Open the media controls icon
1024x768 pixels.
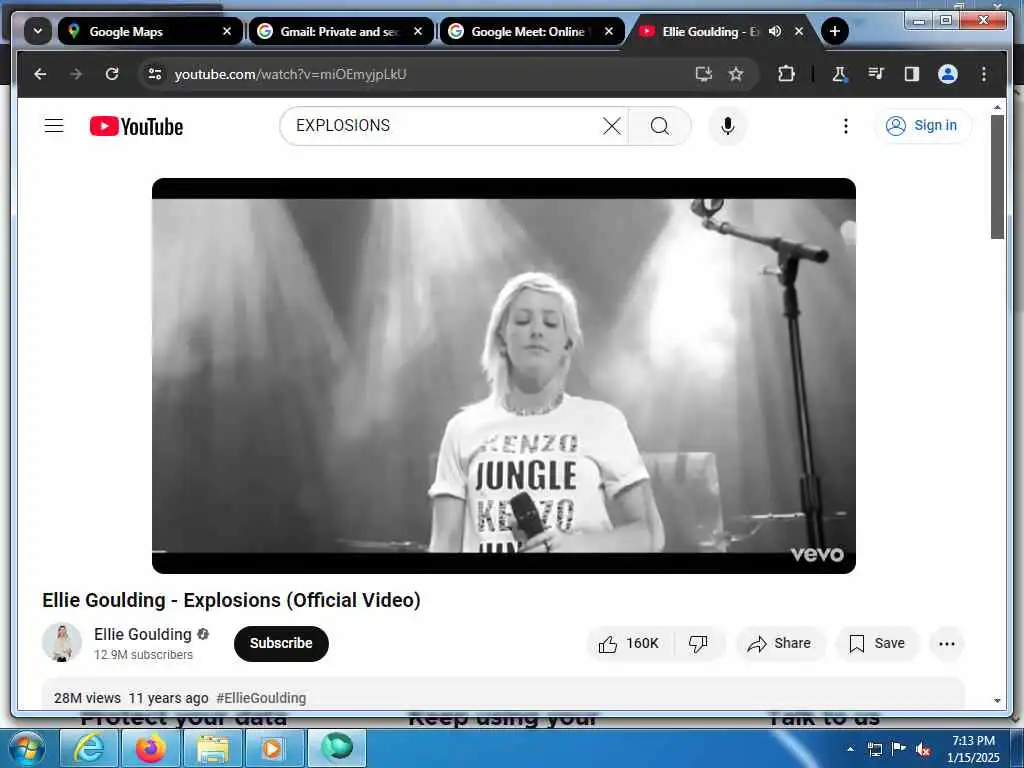(x=876, y=74)
